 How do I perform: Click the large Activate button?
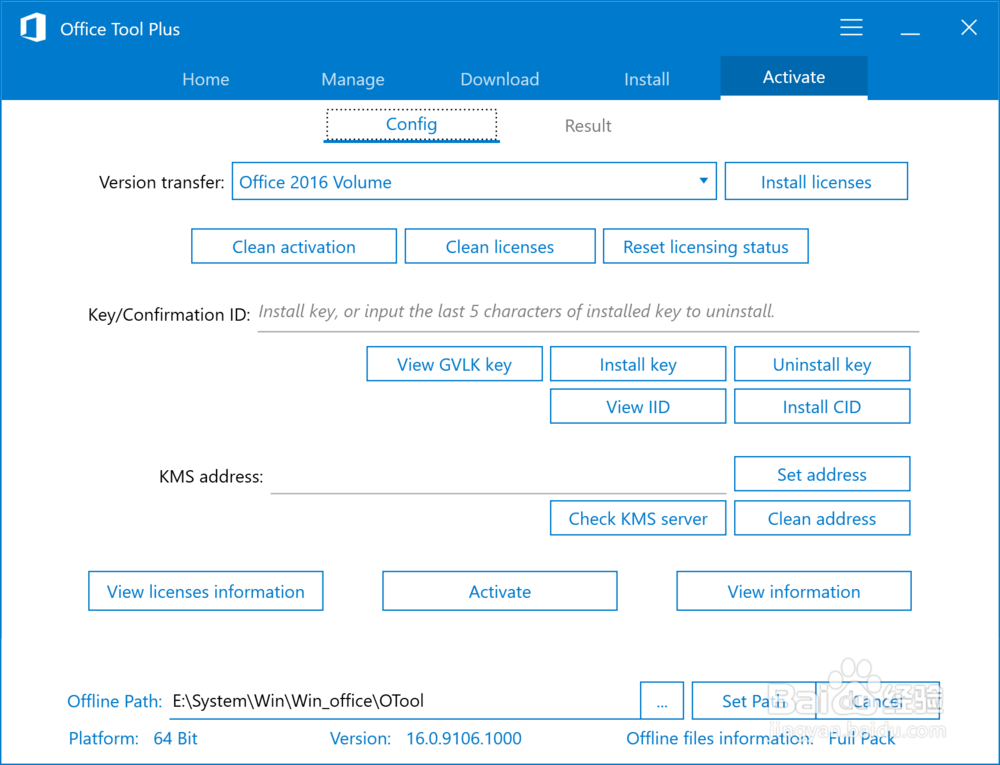(x=500, y=591)
